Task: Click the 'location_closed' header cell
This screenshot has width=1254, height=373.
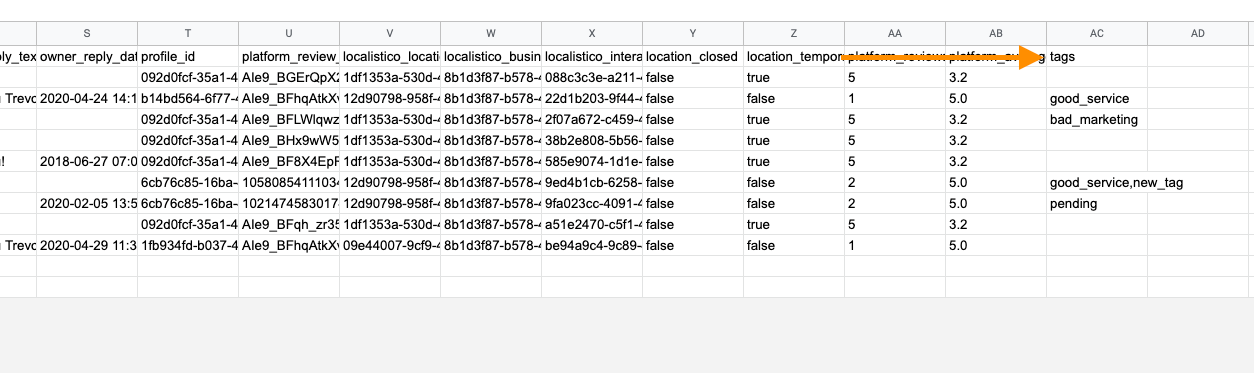Action: (693, 57)
